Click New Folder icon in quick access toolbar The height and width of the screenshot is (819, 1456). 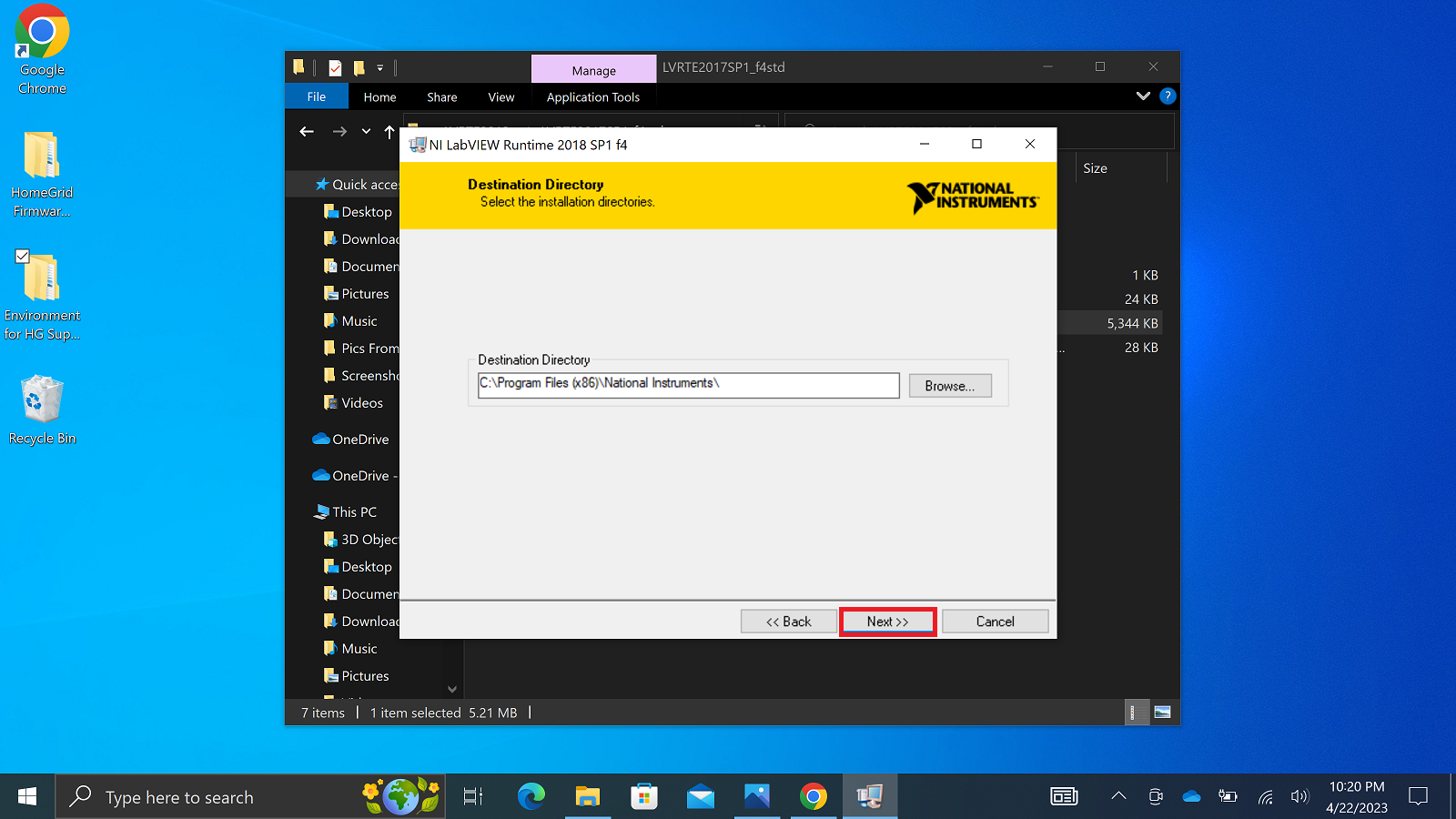[x=359, y=67]
